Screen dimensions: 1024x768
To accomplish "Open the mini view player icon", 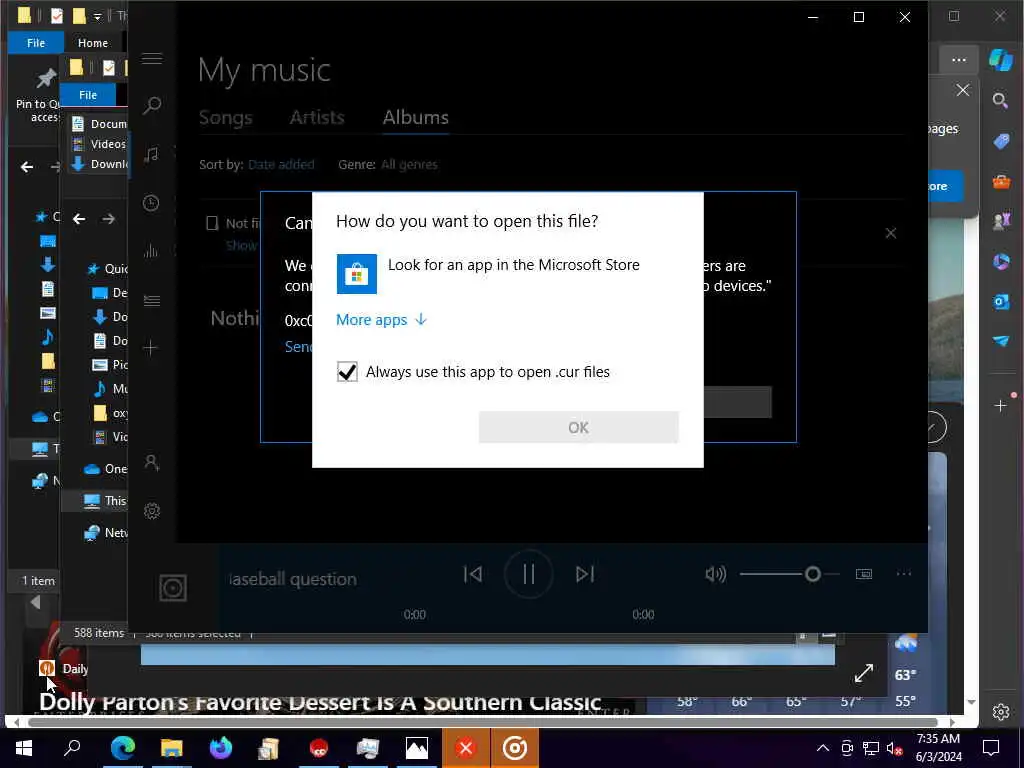I will pyautogui.click(x=864, y=574).
